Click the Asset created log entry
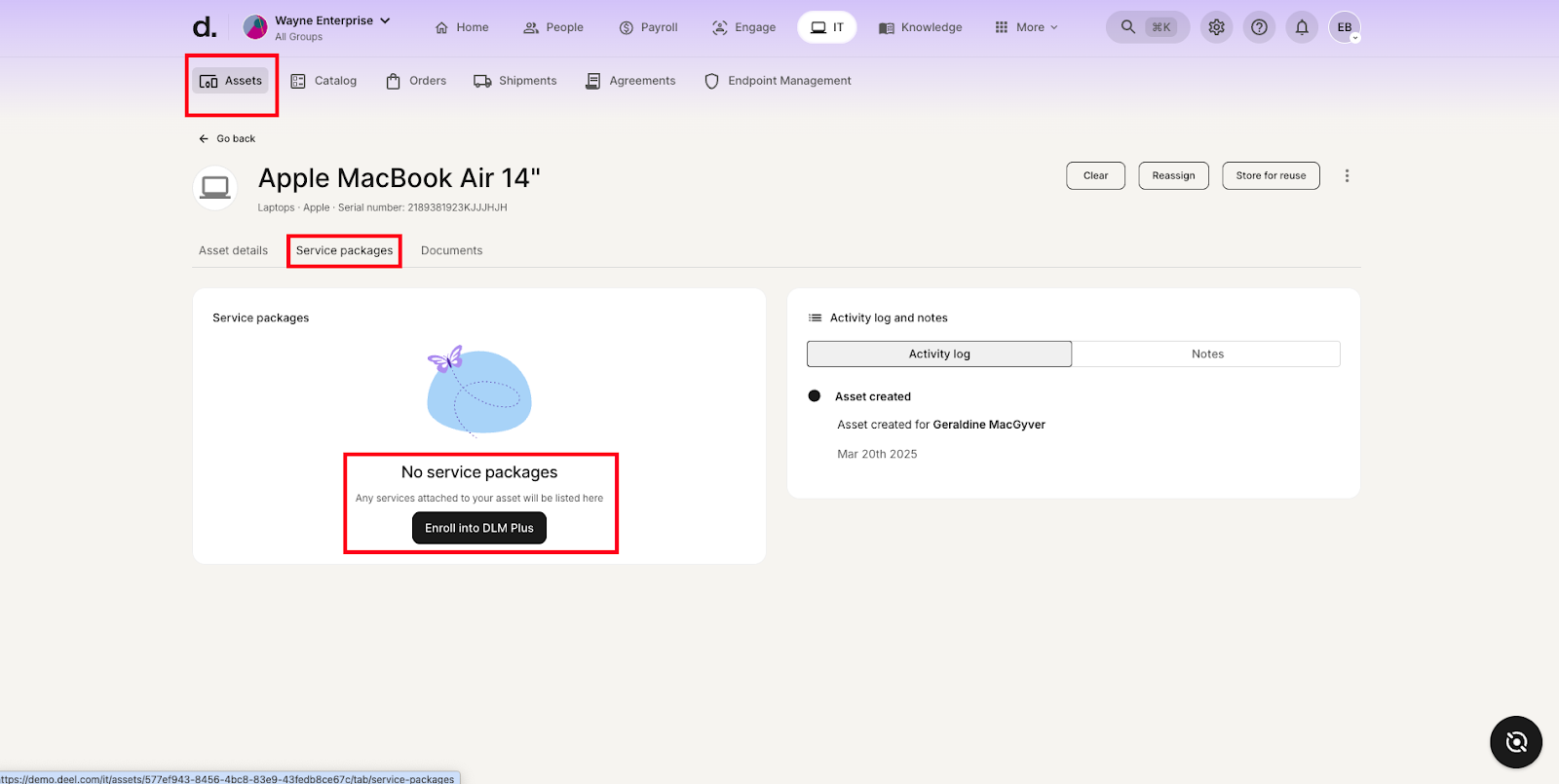 point(873,396)
